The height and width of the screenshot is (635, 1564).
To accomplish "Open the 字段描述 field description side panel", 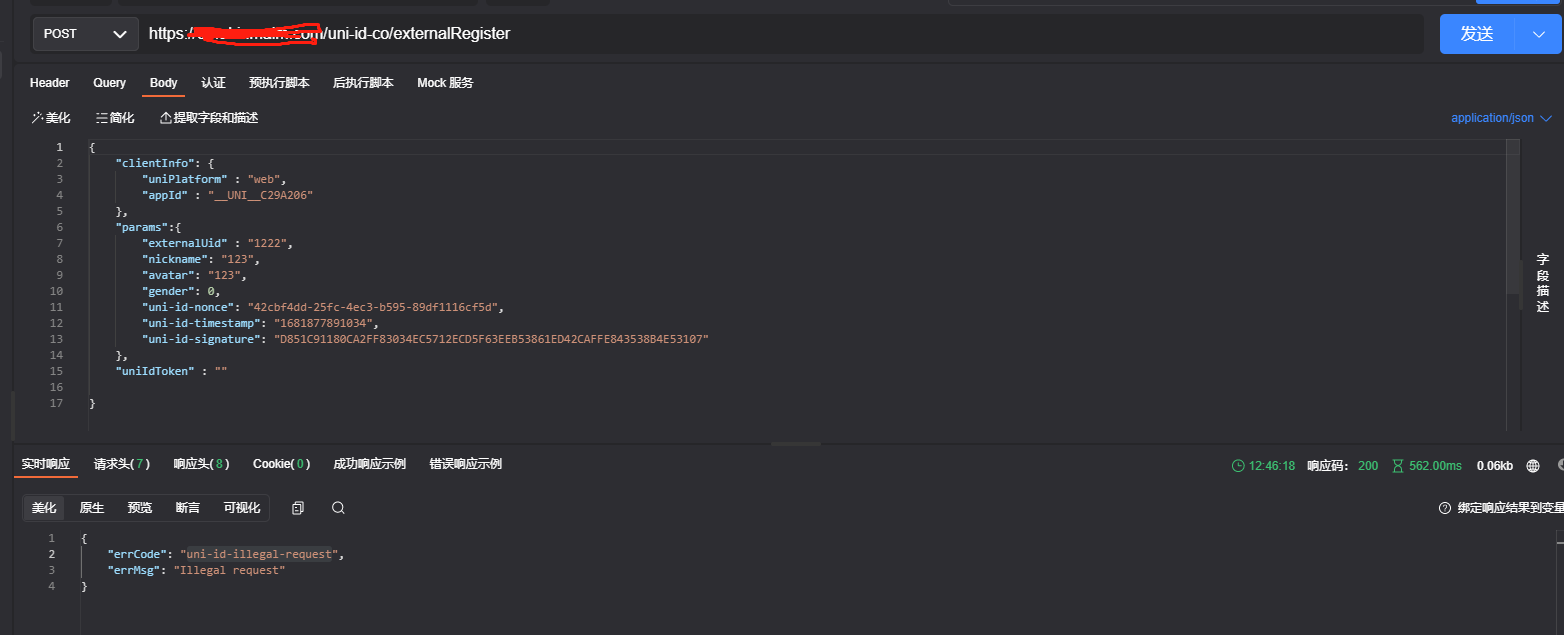I will (1542, 283).
